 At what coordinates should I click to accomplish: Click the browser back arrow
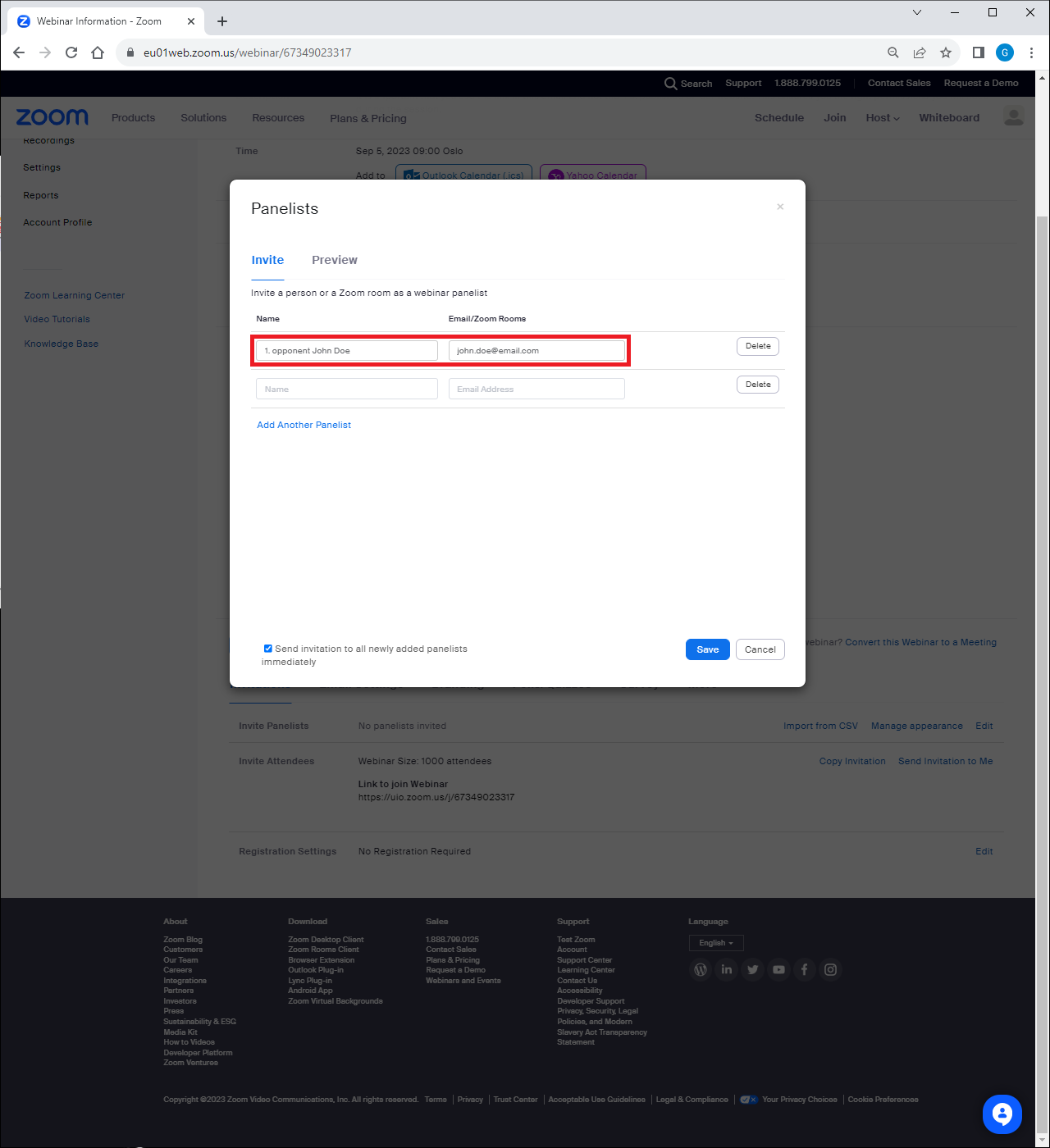tap(19, 52)
